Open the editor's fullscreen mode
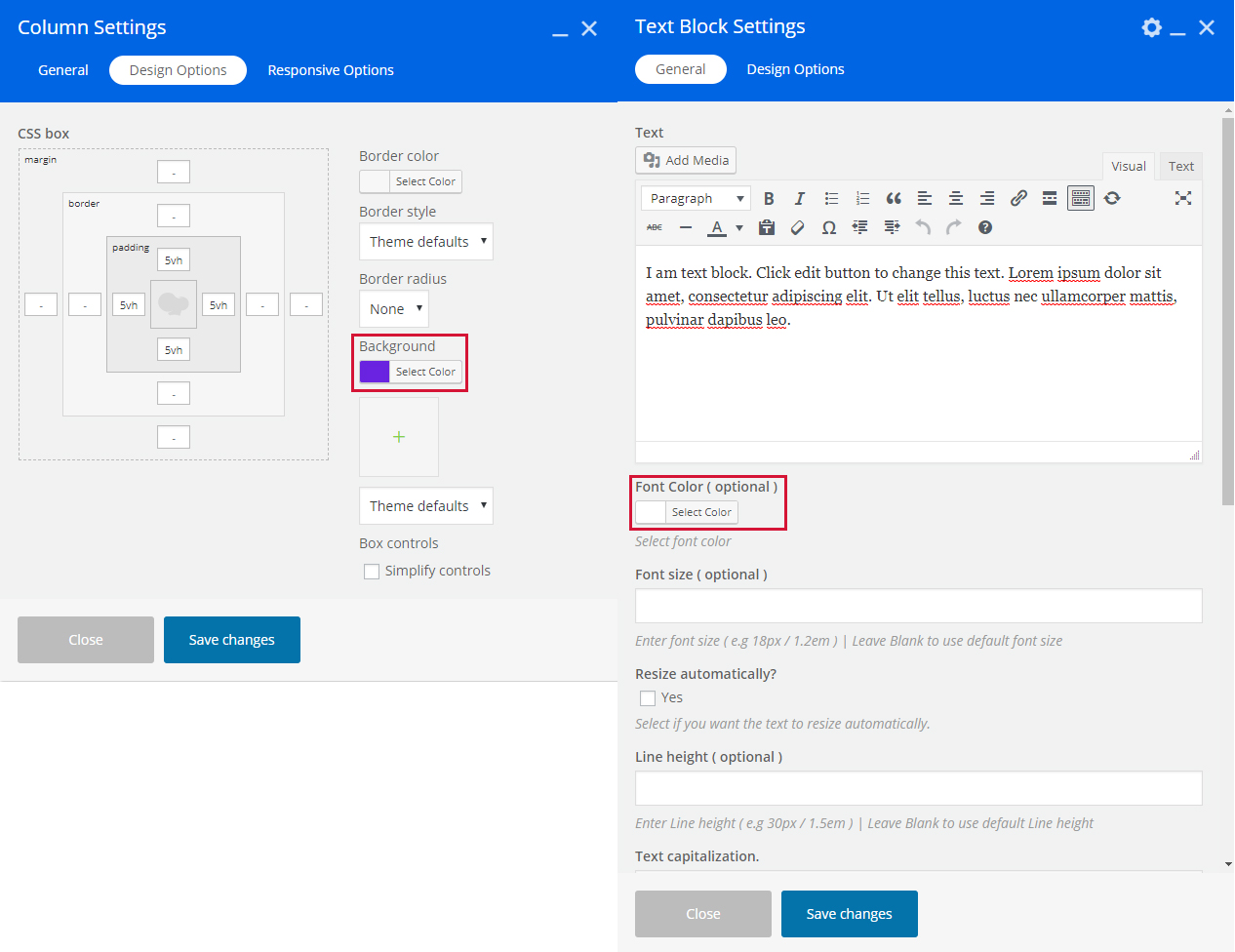 [x=1183, y=198]
